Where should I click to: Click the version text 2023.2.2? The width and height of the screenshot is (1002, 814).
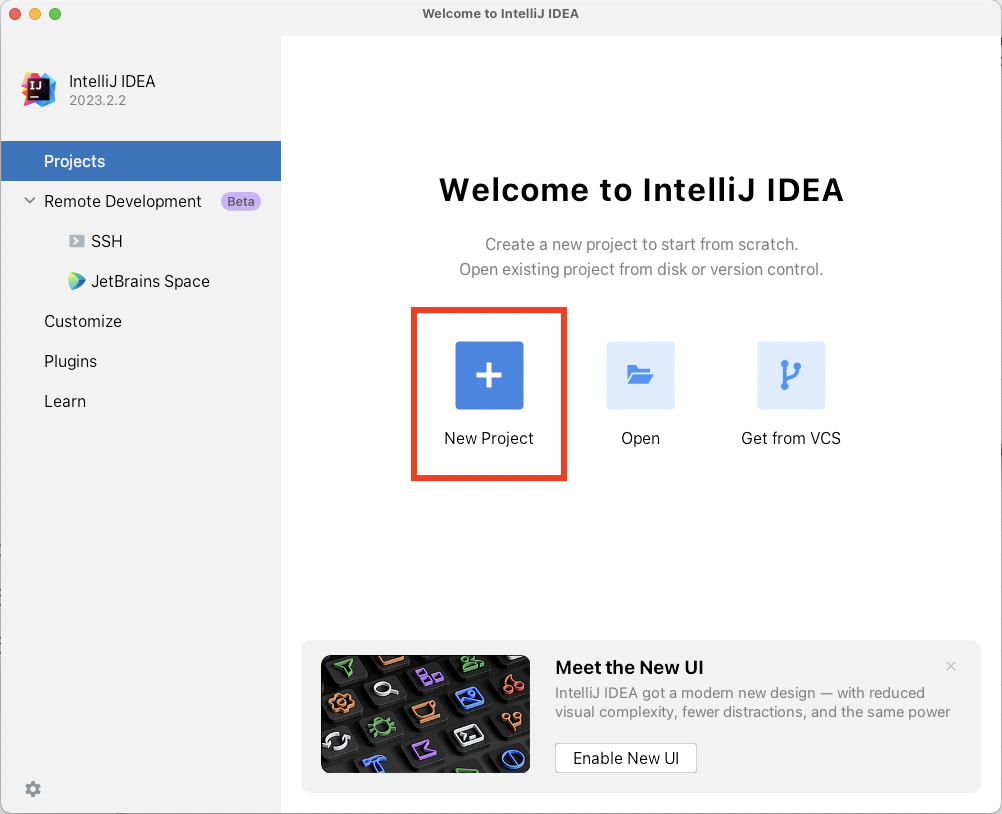coord(98,100)
